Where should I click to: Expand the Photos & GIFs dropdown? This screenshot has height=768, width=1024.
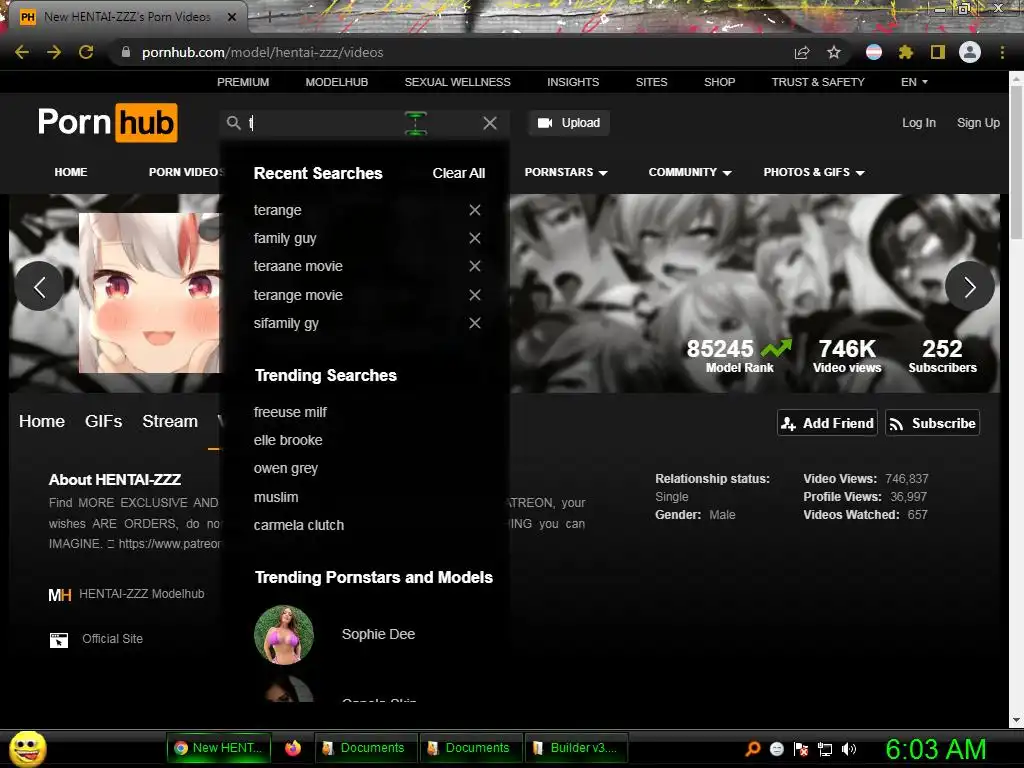click(x=814, y=172)
